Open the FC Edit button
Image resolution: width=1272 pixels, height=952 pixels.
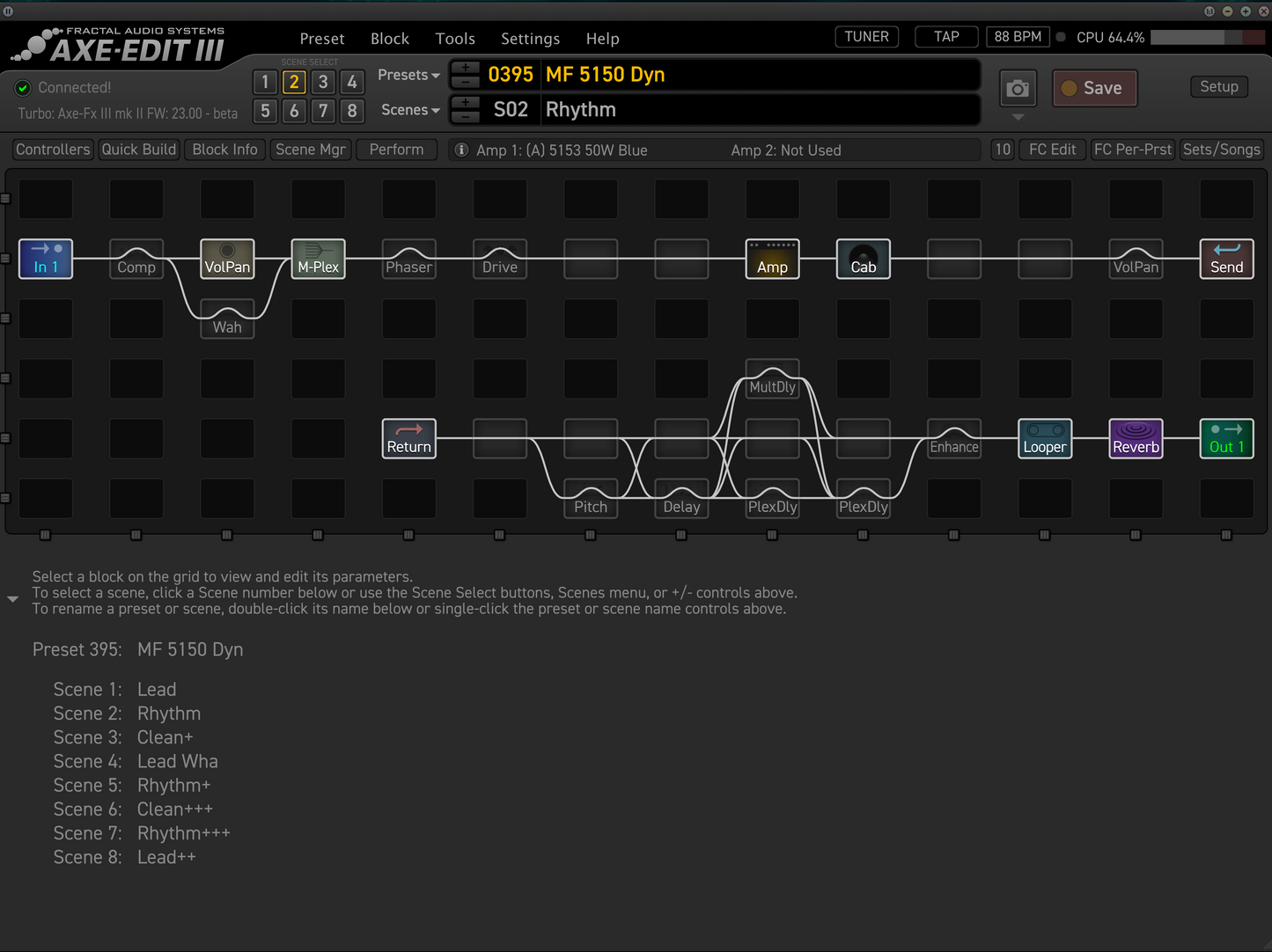click(x=1053, y=150)
